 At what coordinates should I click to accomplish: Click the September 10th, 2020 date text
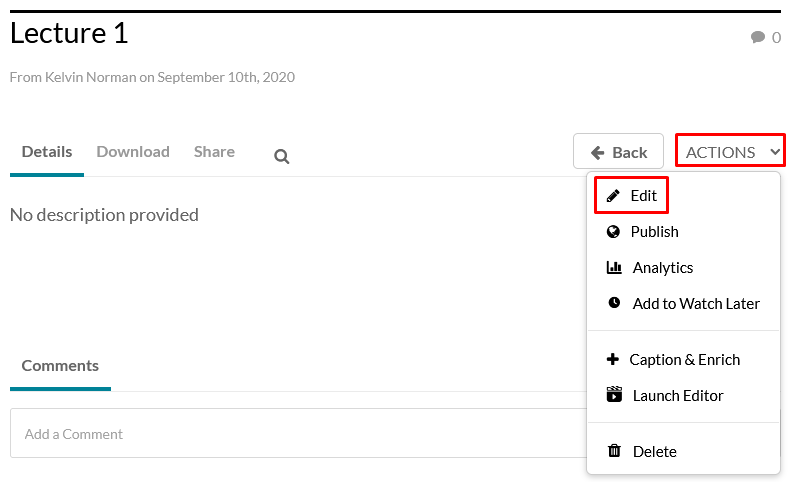[x=226, y=77]
